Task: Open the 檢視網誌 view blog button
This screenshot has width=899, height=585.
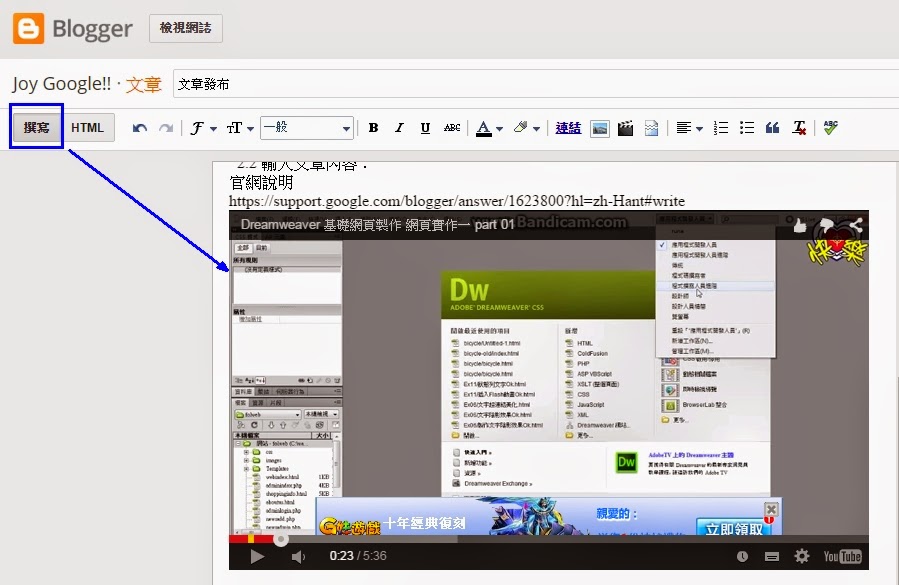Action: (186, 28)
